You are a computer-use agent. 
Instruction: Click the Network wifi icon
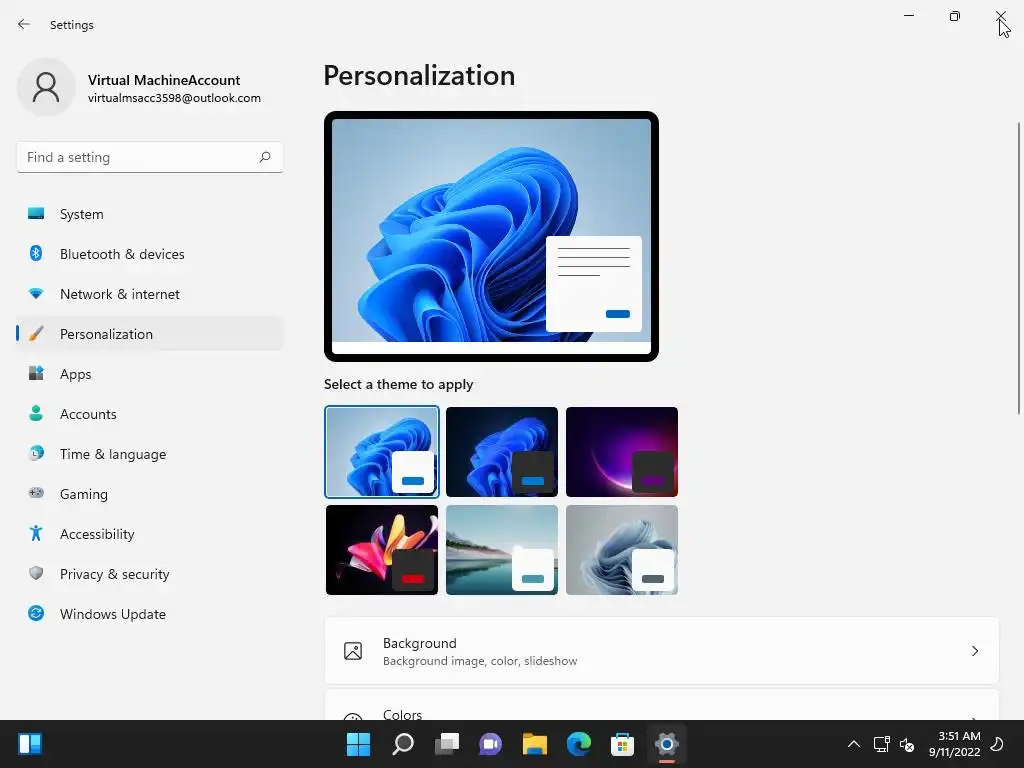[x=36, y=294]
